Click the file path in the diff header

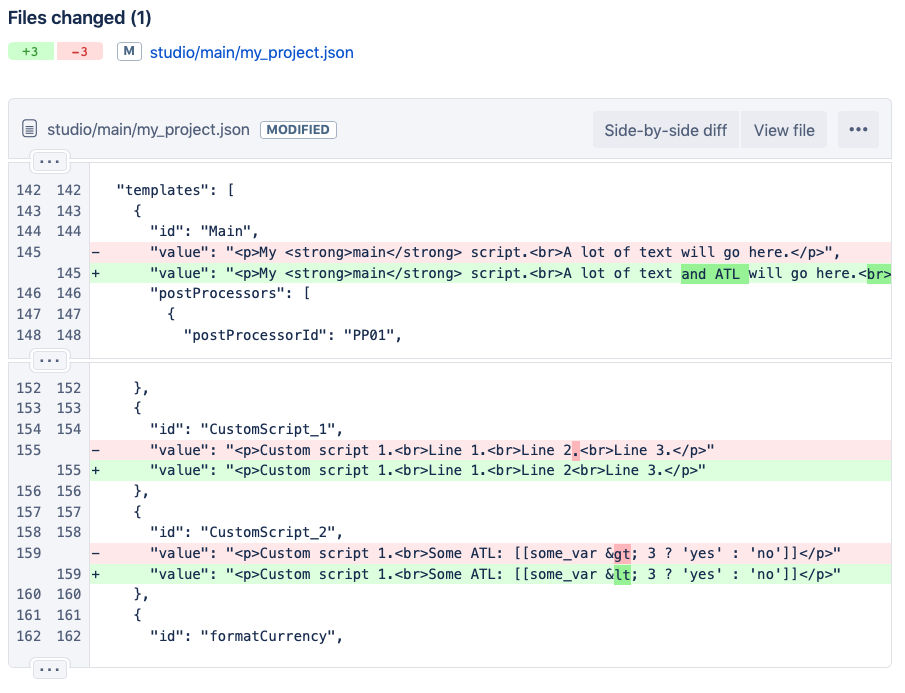pos(148,130)
